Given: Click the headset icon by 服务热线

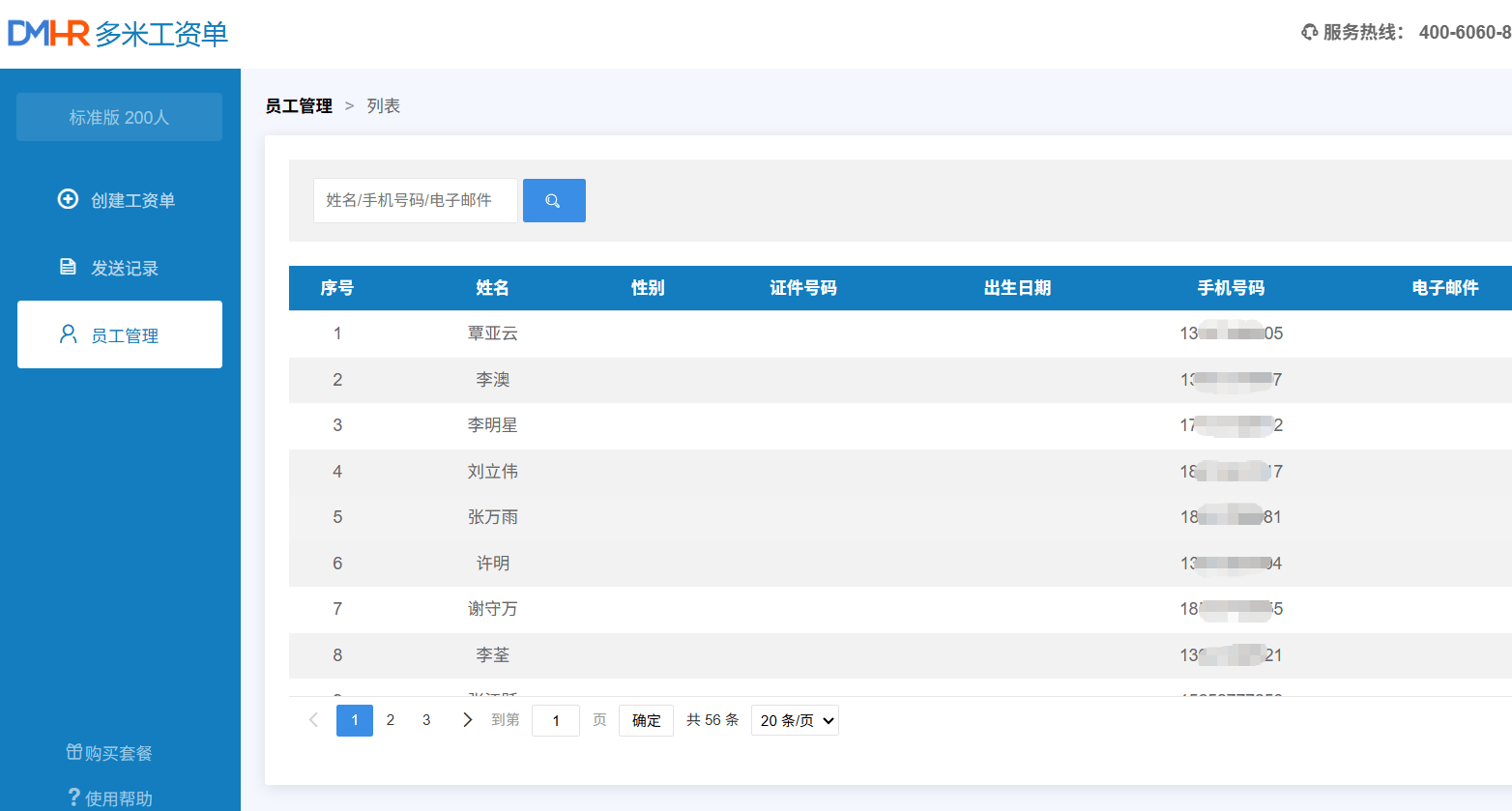Looking at the screenshot, I should [1309, 32].
